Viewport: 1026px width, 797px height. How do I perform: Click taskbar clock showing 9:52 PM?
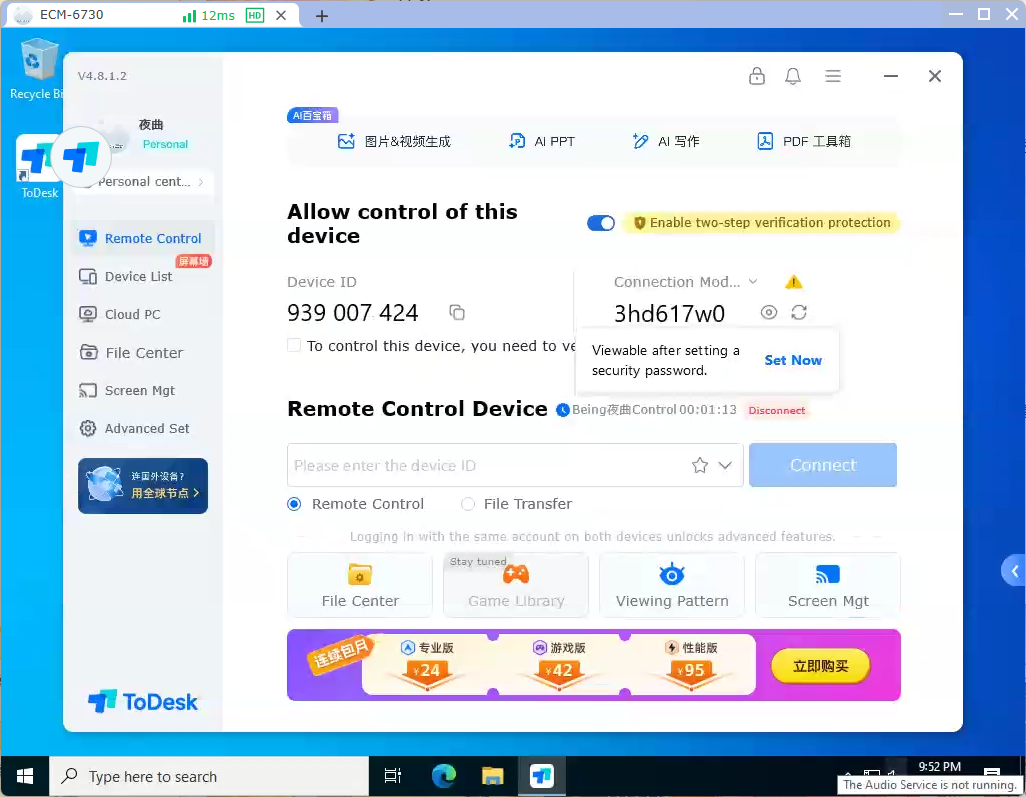click(x=939, y=767)
